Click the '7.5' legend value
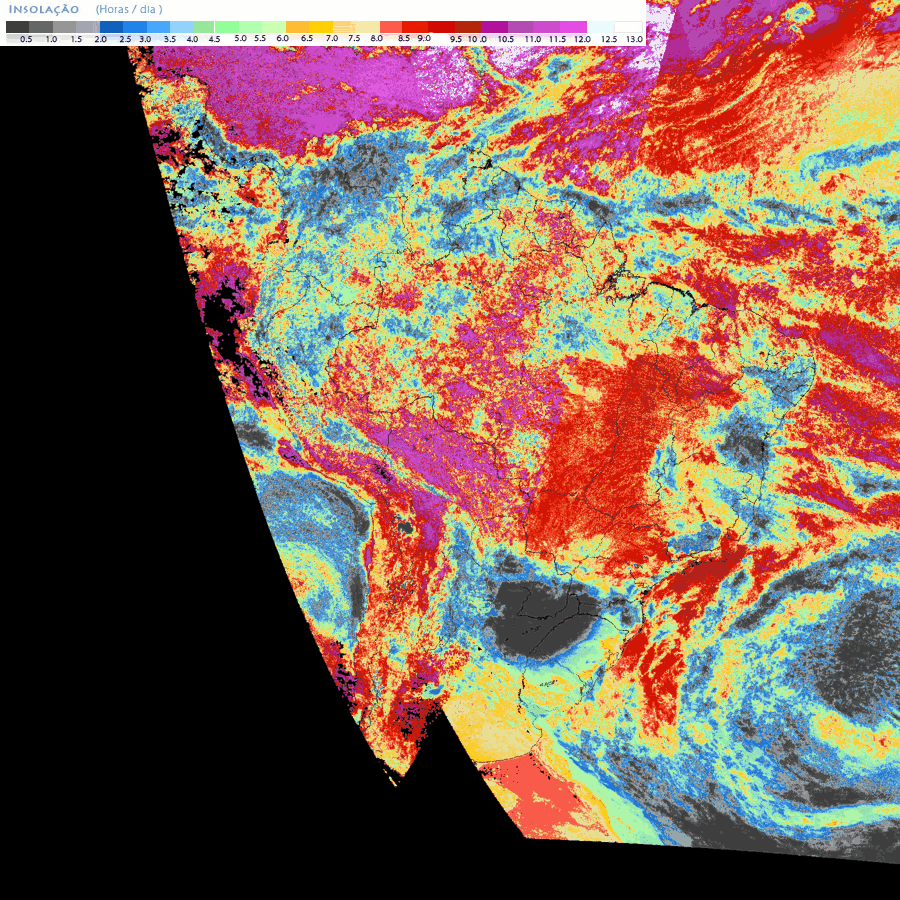The width and height of the screenshot is (900, 900). pos(354,38)
